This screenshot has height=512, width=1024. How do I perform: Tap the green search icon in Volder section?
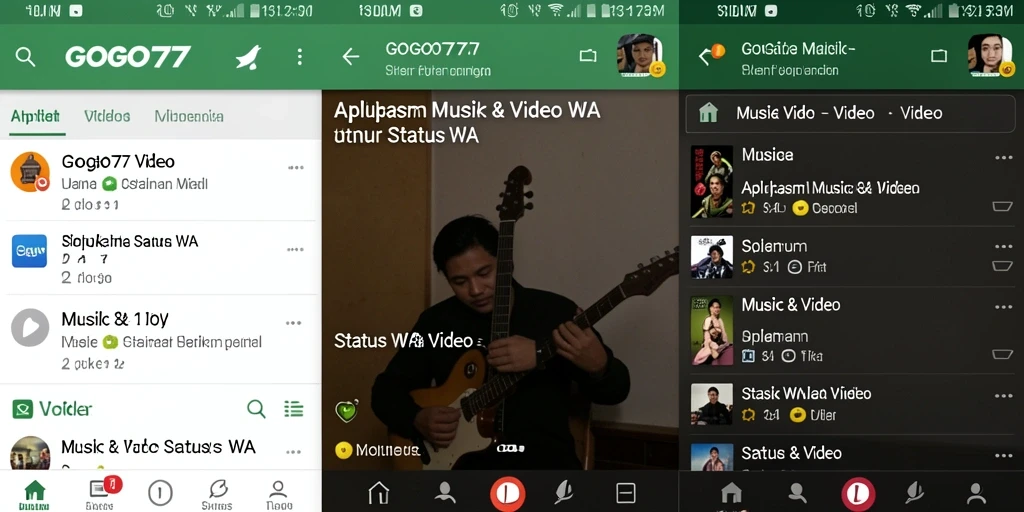point(256,409)
